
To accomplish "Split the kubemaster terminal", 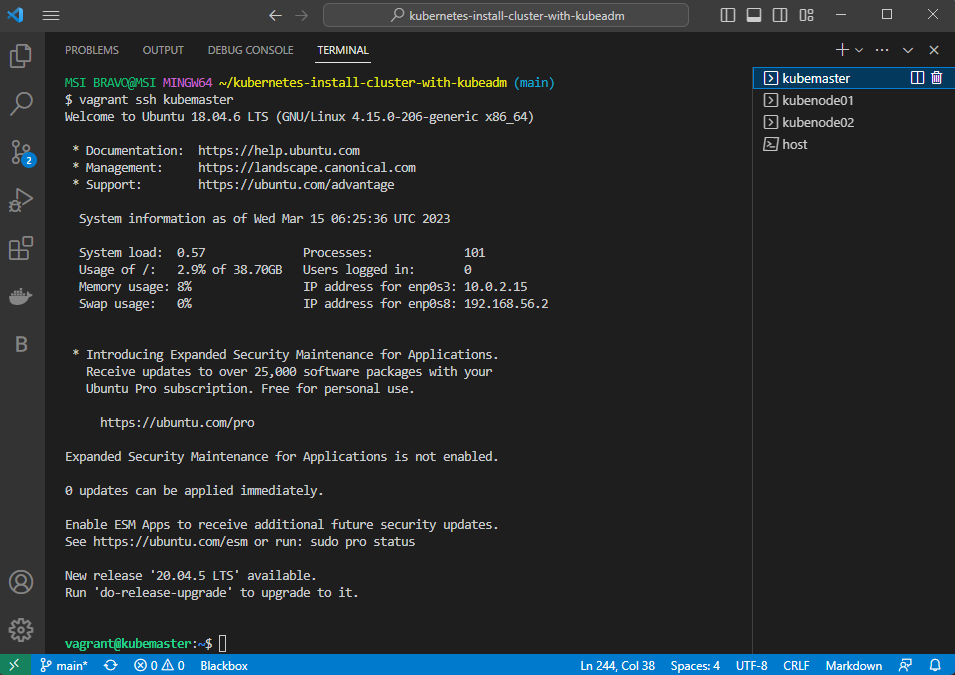I will tap(917, 77).
